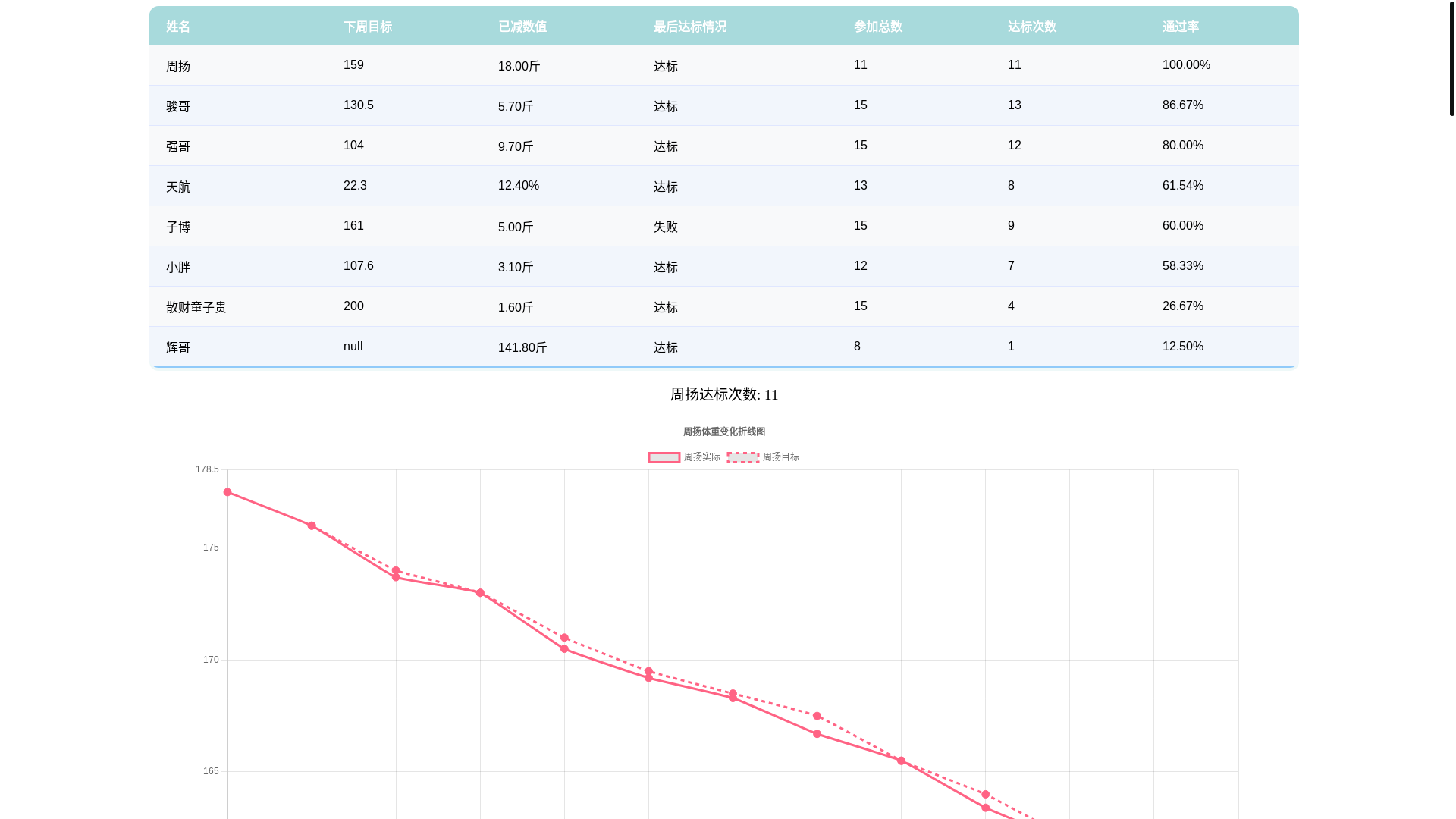
Task: Select the name 小胖 in the table
Action: pyautogui.click(x=178, y=268)
